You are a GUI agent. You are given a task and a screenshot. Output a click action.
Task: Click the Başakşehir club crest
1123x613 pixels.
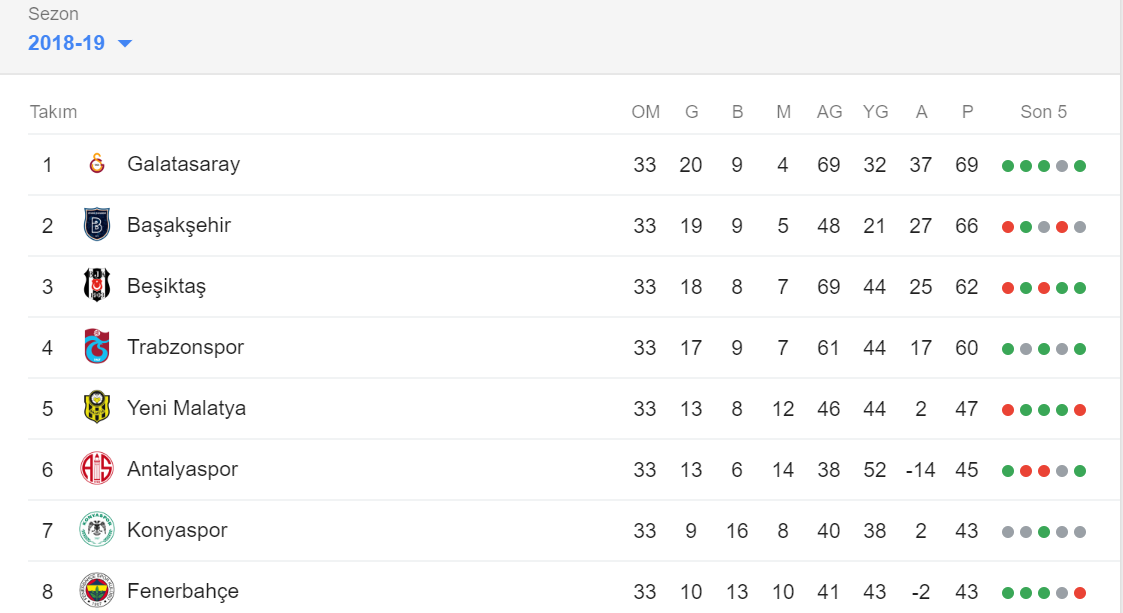tap(97, 225)
